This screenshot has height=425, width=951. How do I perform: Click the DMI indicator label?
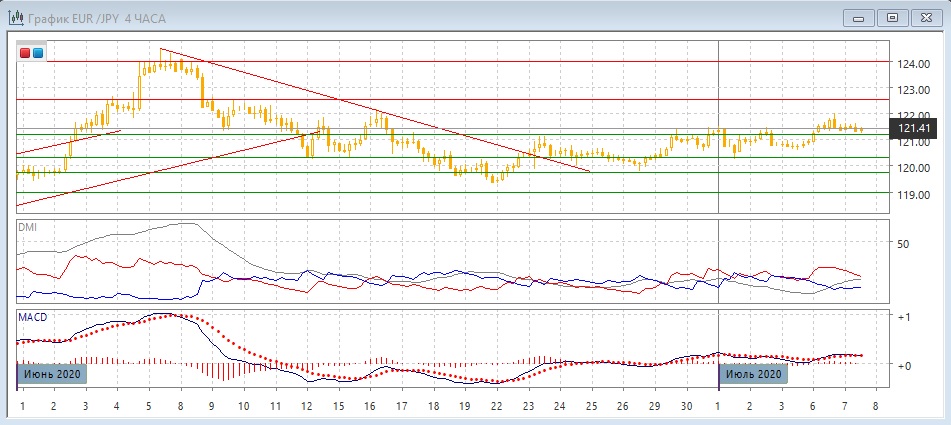tap(28, 227)
